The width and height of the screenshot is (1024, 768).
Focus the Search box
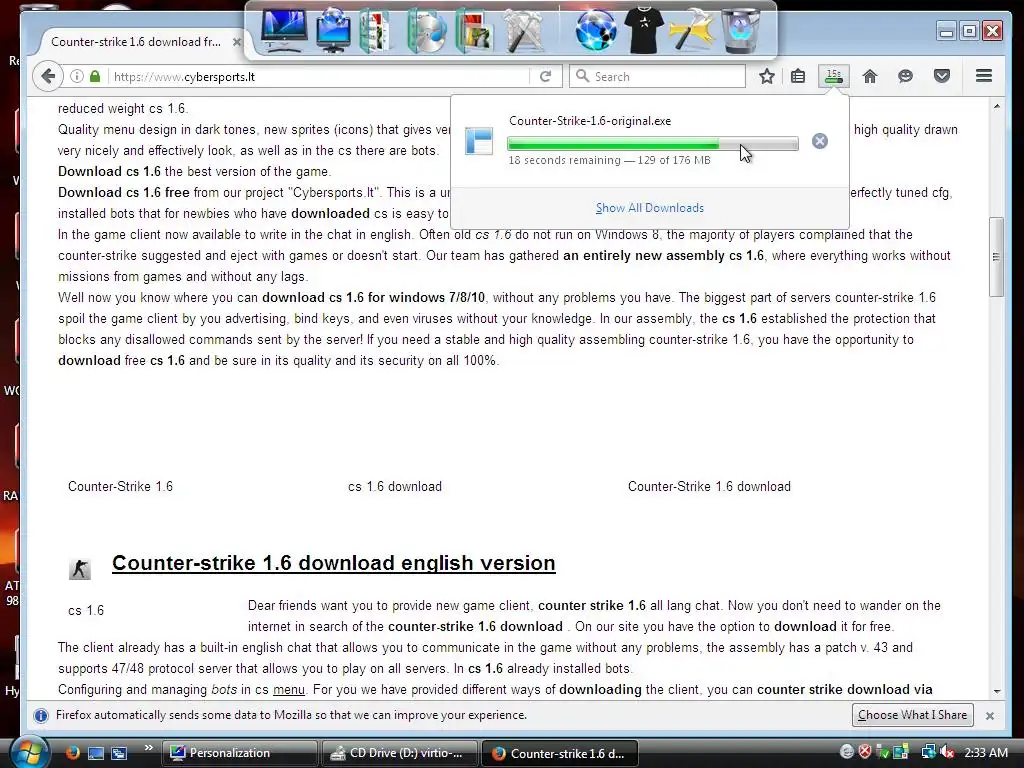tap(657, 76)
